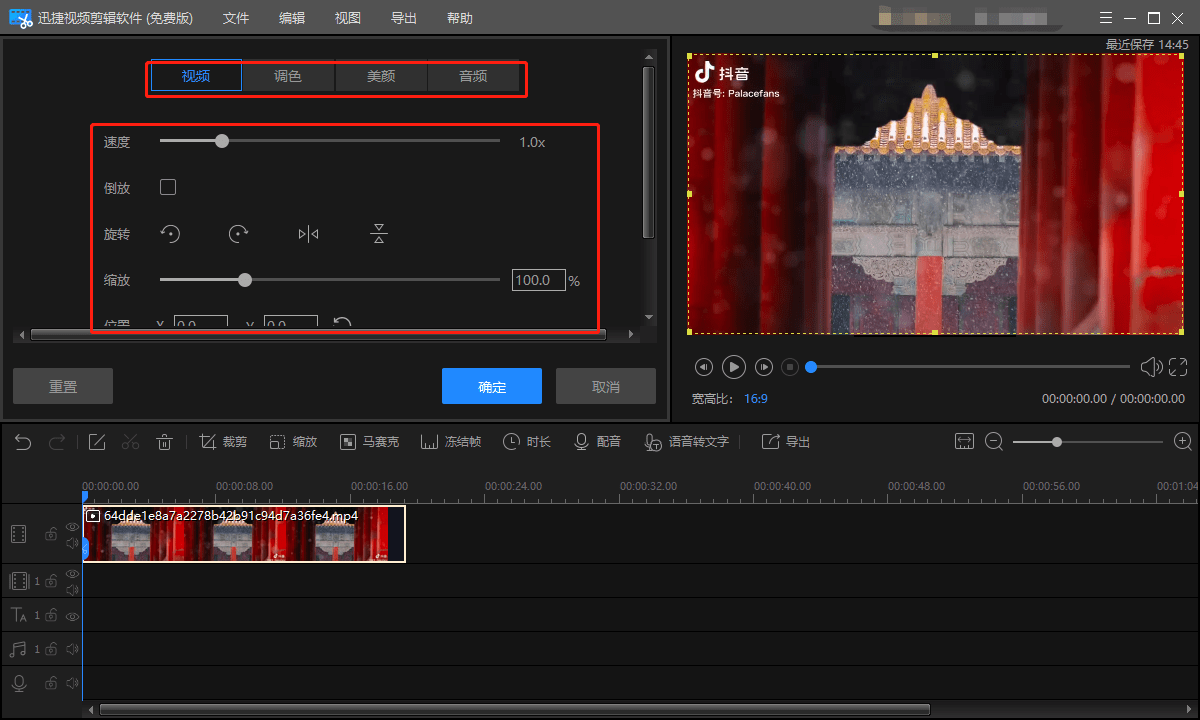
Task: Delete clip with trash icon
Action: (165, 442)
